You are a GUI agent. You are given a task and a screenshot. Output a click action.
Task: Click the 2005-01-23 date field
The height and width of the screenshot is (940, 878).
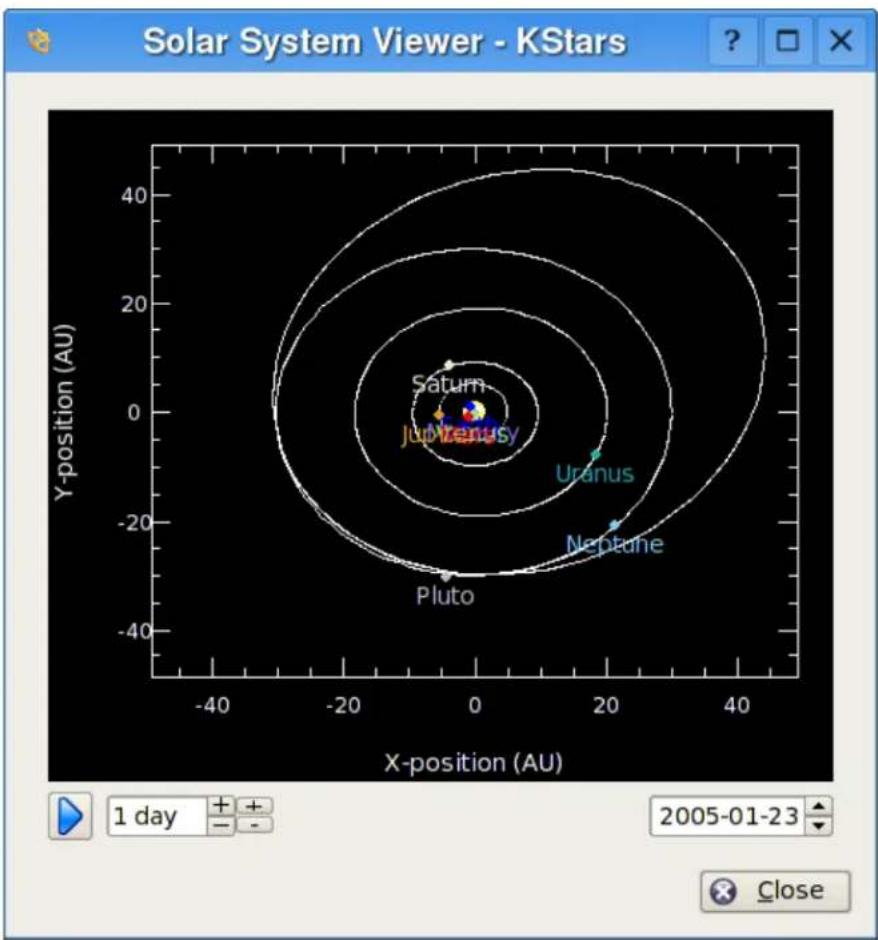729,816
